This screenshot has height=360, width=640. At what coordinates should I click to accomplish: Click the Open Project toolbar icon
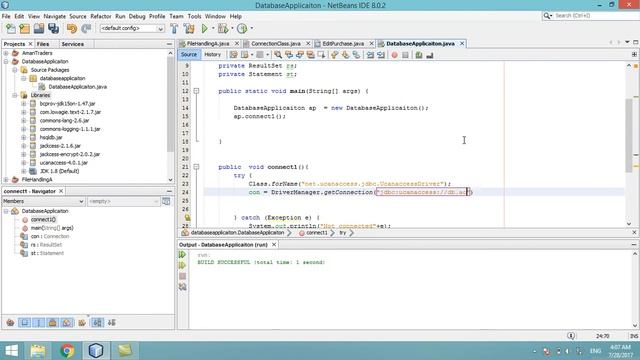39,29
